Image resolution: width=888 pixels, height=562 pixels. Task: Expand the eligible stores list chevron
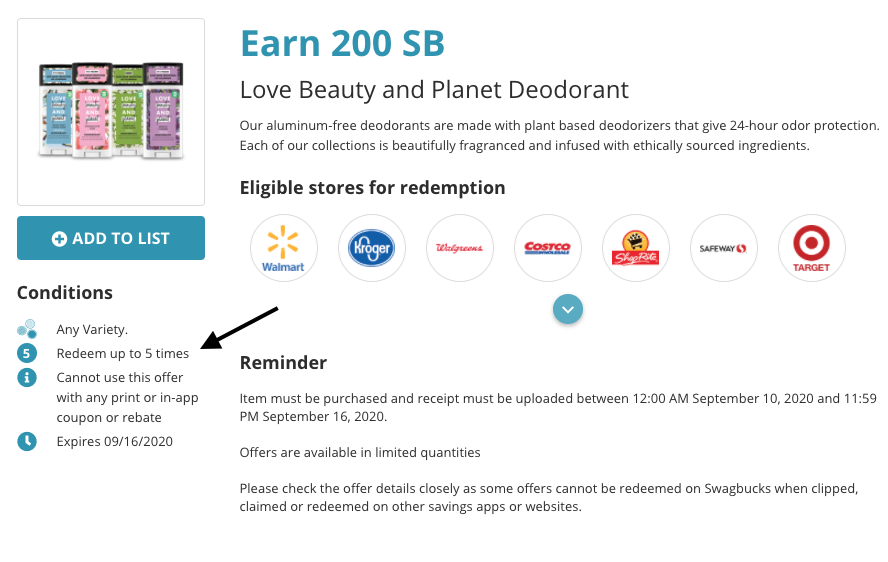pos(568,309)
